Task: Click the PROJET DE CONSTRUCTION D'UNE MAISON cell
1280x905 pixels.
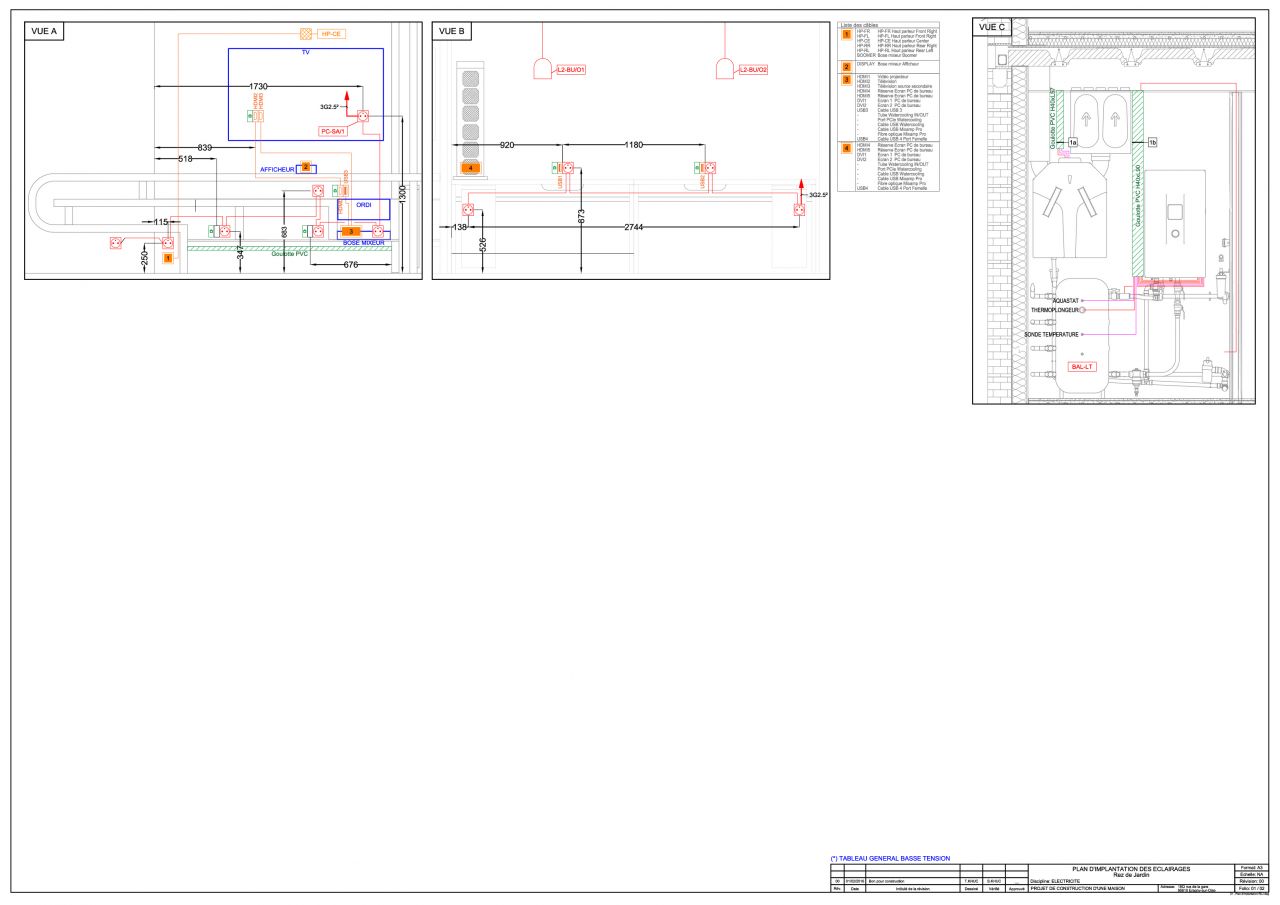Action: pyautogui.click(x=1093, y=889)
